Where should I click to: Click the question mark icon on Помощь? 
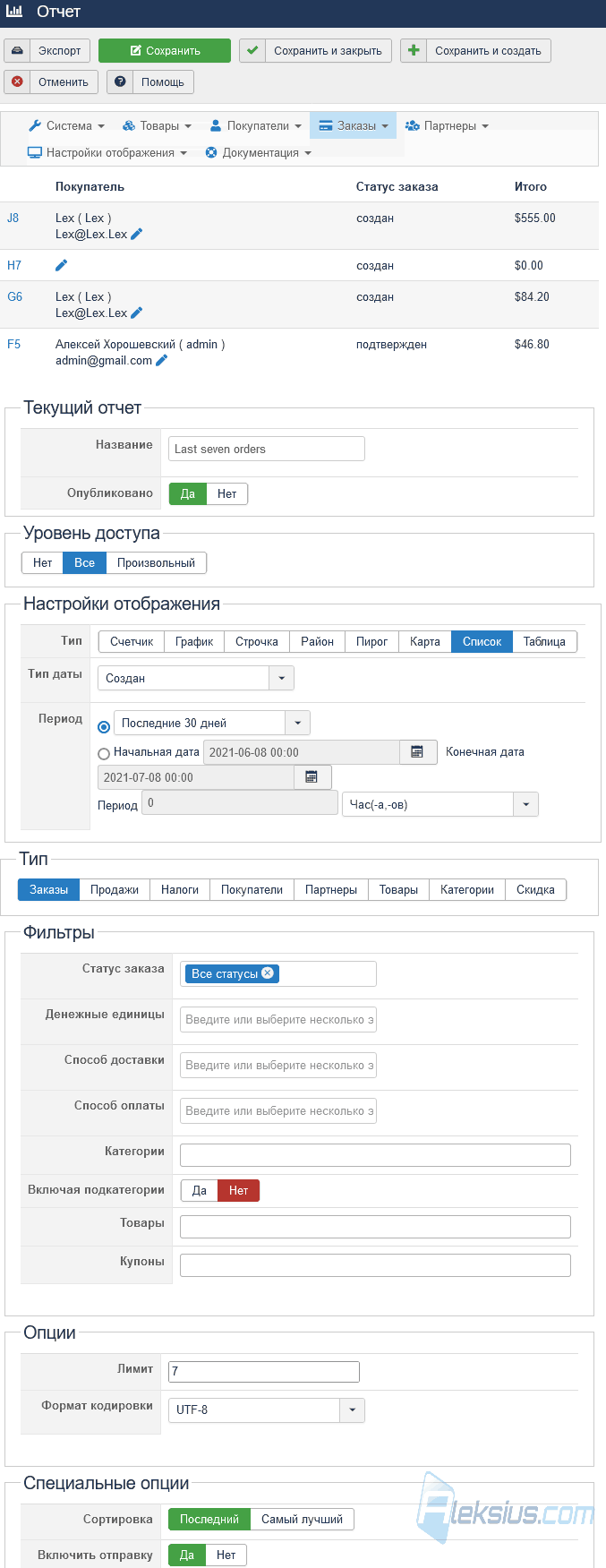click(120, 81)
